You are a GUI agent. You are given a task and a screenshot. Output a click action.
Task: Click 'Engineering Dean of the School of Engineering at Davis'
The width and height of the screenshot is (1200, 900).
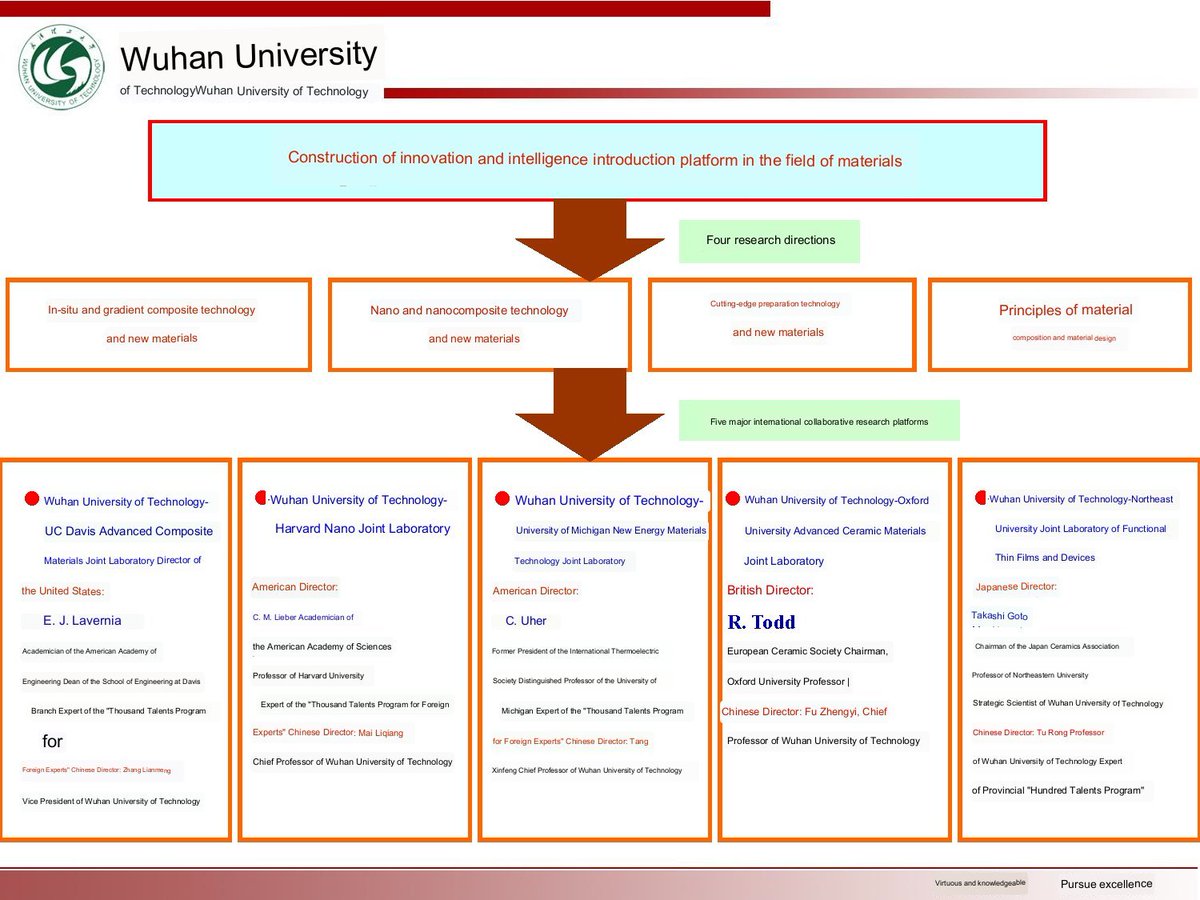[111, 681]
